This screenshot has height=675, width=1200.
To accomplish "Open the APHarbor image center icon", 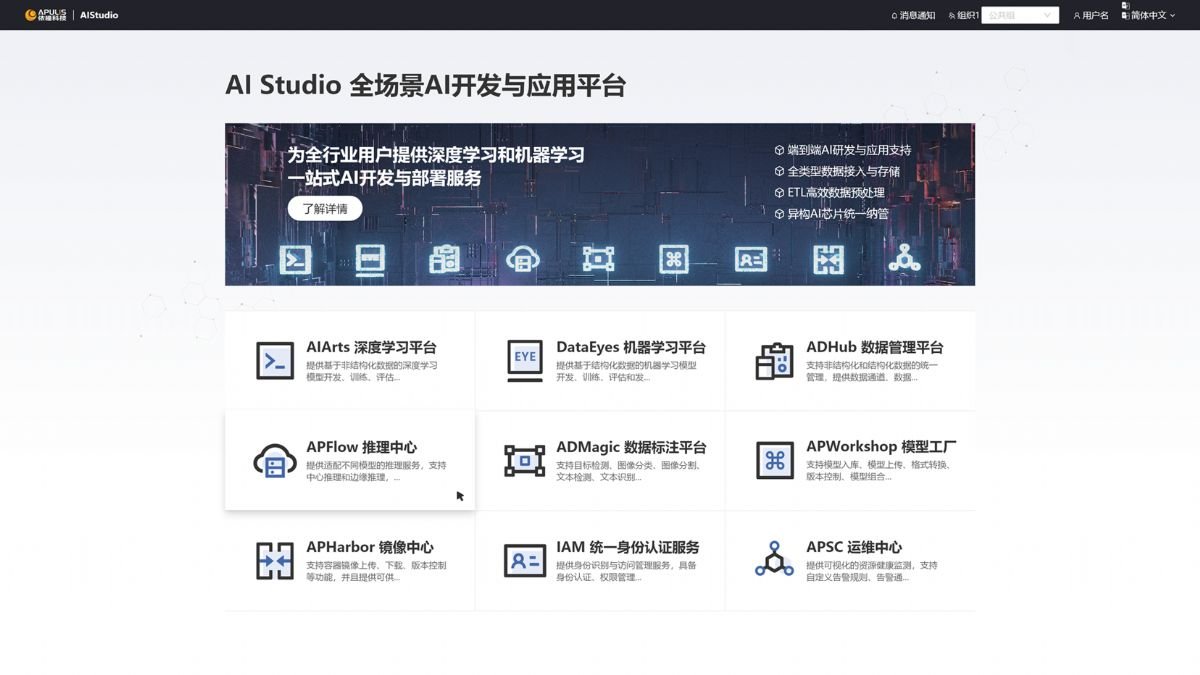I will tap(275, 560).
